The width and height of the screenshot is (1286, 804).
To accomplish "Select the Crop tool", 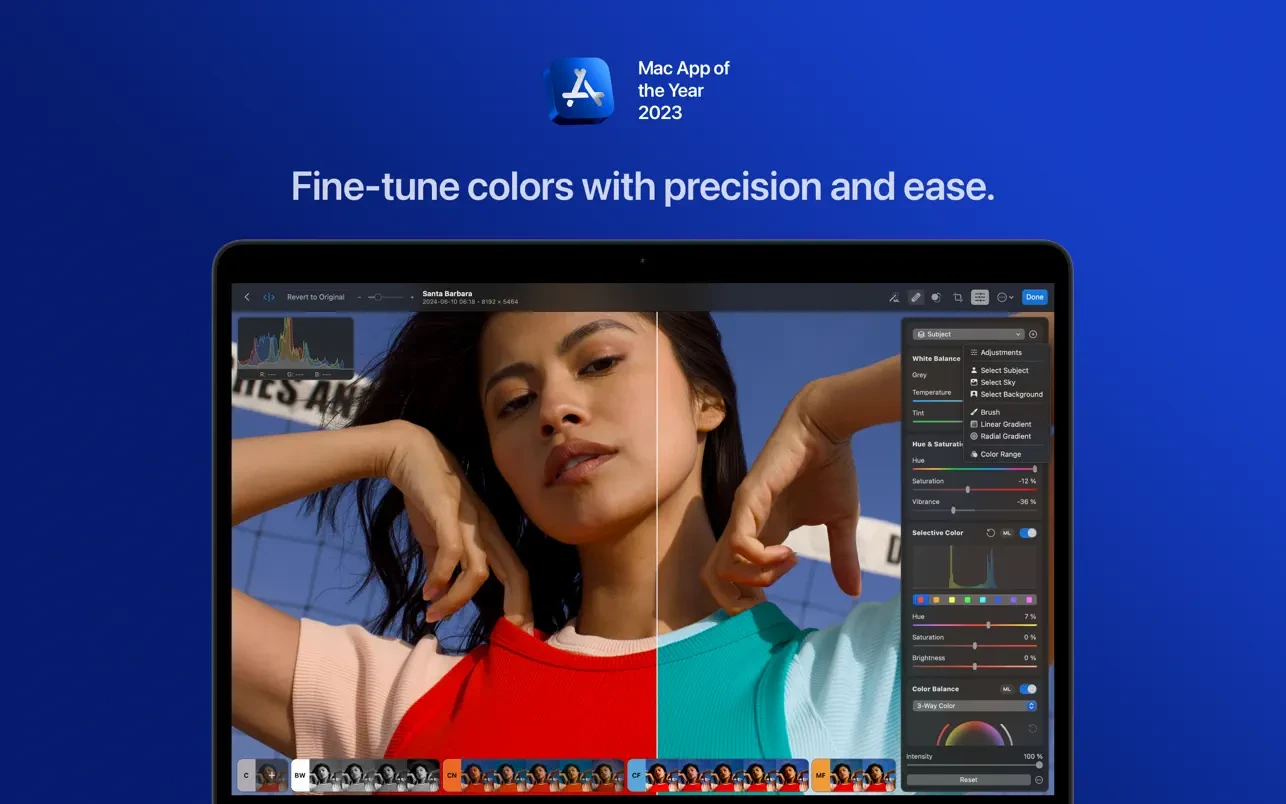I will click(x=959, y=297).
